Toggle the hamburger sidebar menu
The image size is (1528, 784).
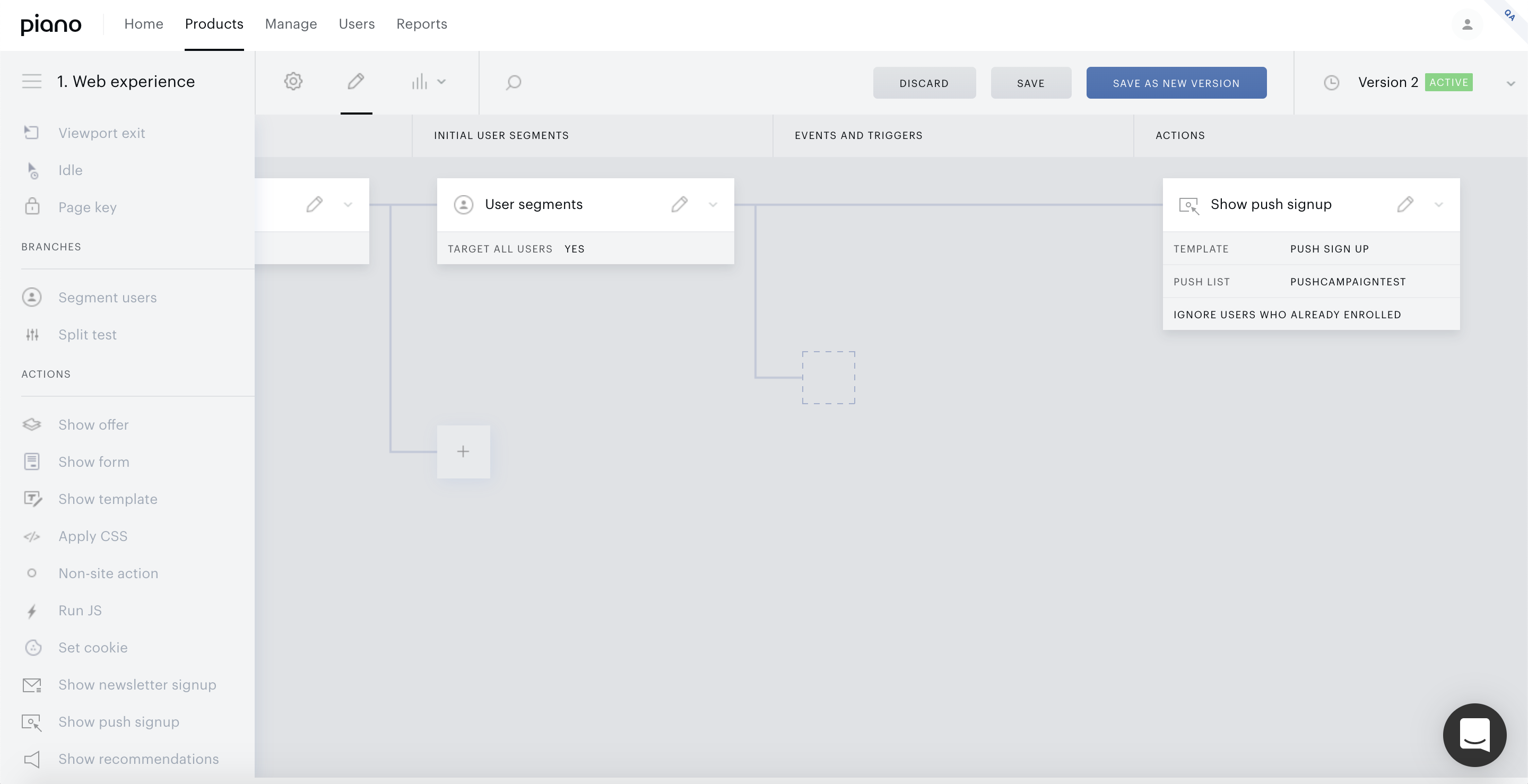(x=32, y=81)
